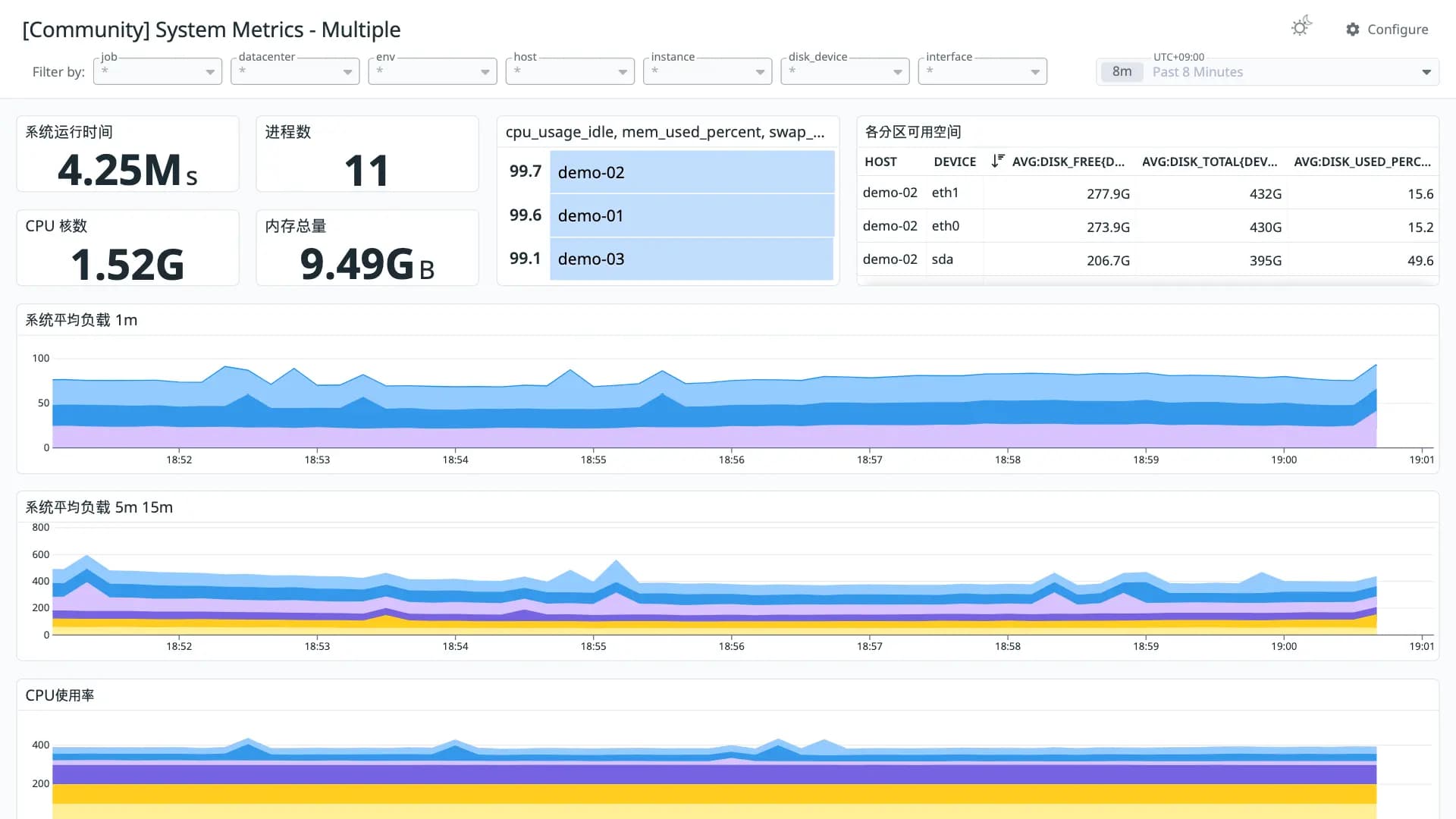
Task: Click the 各分区可用空间 panel title
Action: click(x=913, y=132)
